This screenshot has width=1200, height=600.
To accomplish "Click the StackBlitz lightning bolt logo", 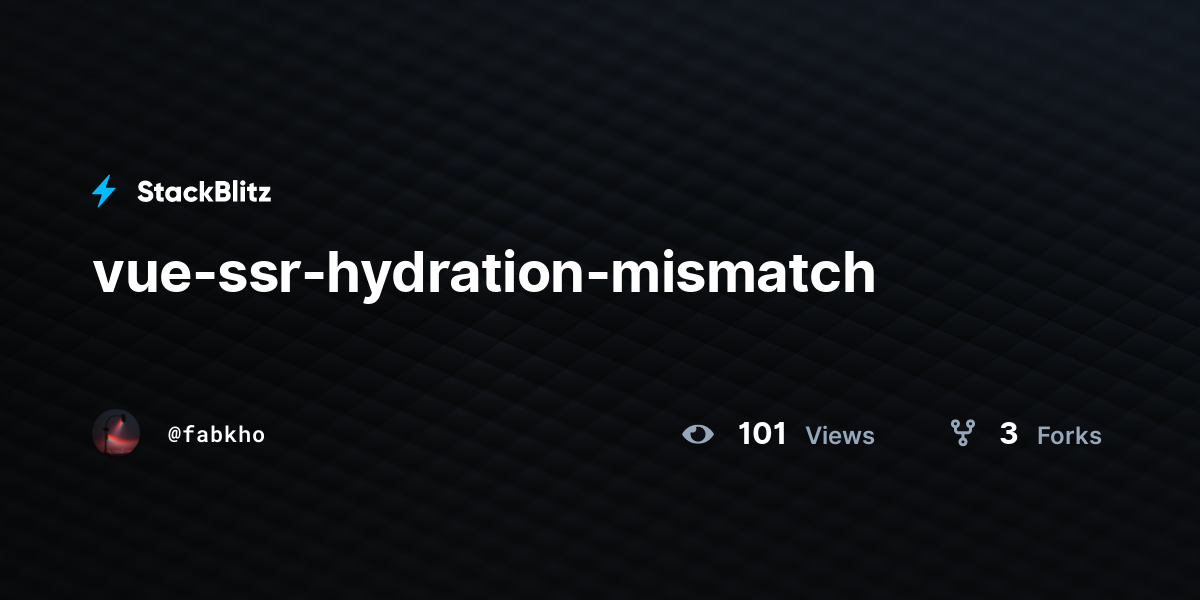I will click(104, 191).
